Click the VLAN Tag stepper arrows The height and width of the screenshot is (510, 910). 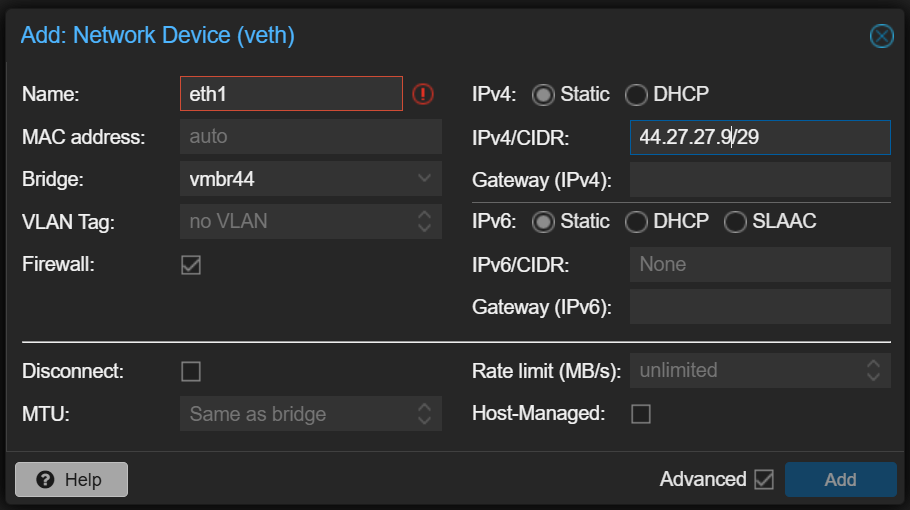tap(424, 222)
